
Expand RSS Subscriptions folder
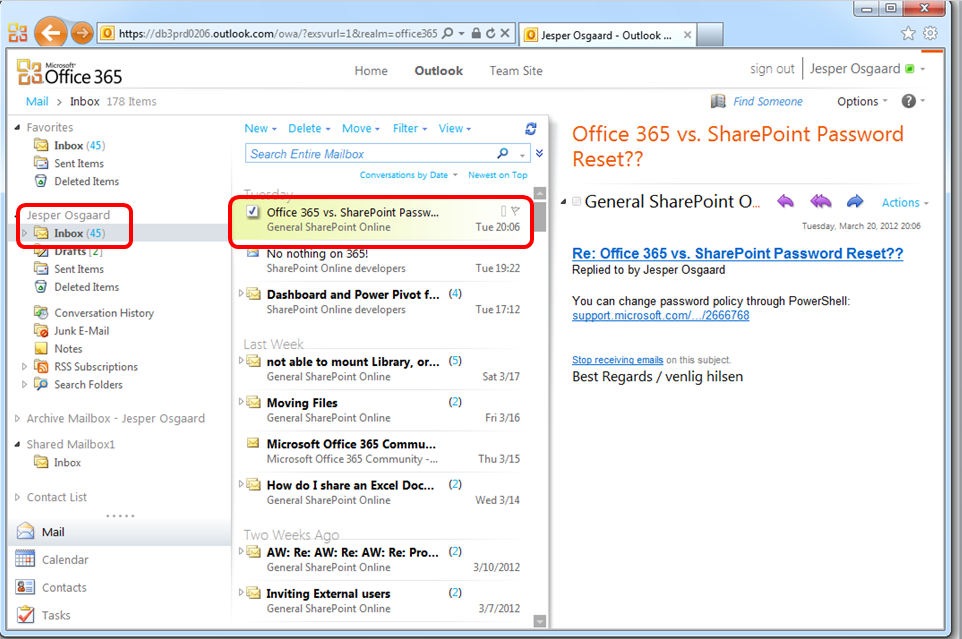pyautogui.click(x=25, y=366)
